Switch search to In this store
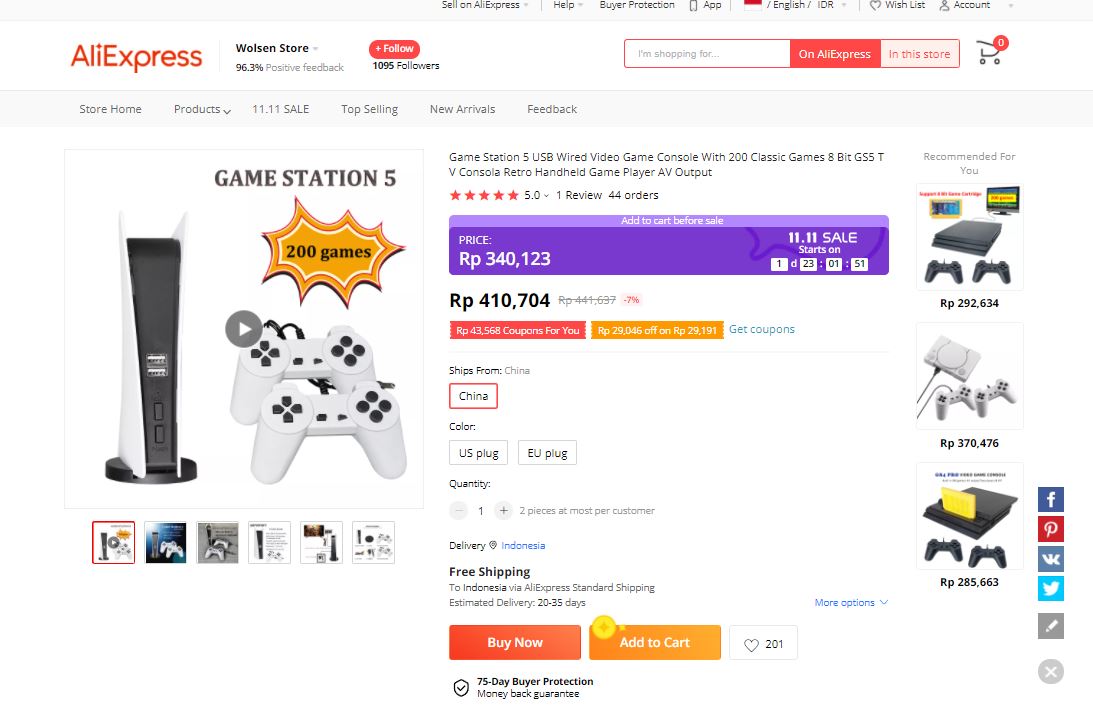The height and width of the screenshot is (709, 1093). 919,53
